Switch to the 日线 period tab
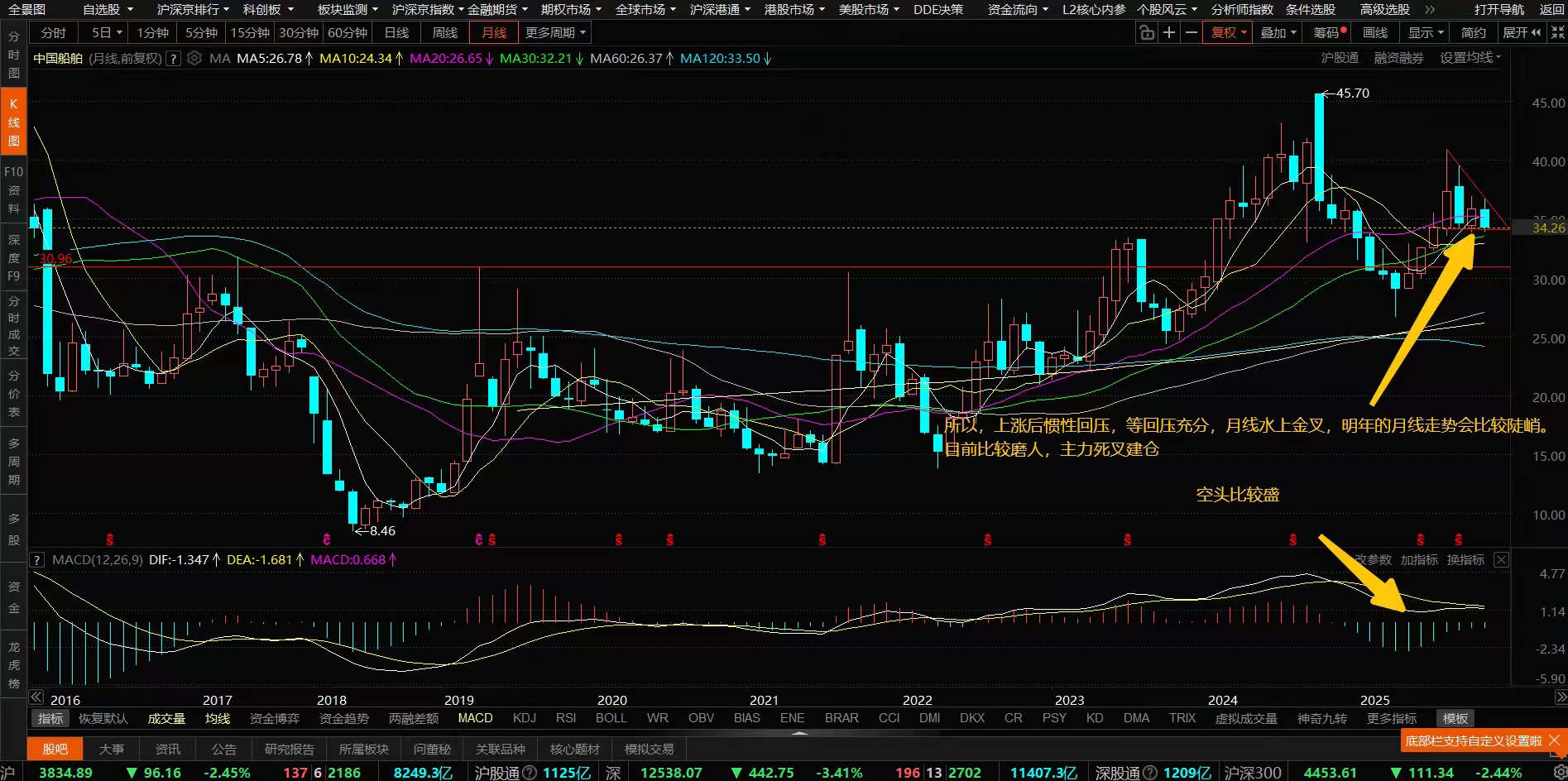 [396, 33]
